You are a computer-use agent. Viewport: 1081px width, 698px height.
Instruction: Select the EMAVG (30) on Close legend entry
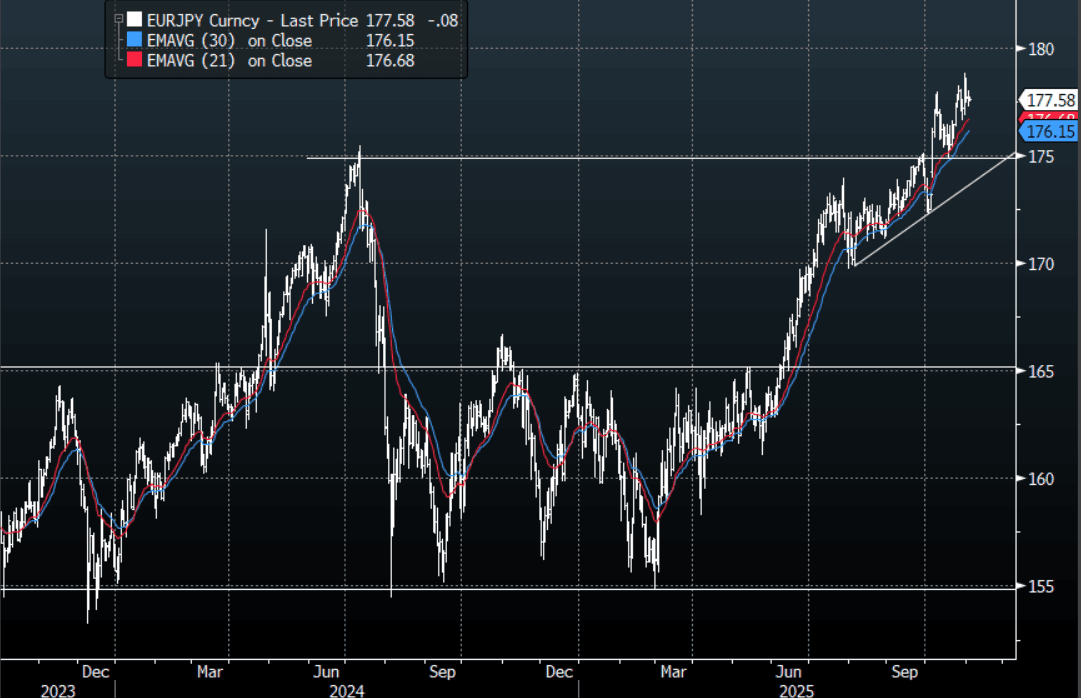(x=229, y=41)
